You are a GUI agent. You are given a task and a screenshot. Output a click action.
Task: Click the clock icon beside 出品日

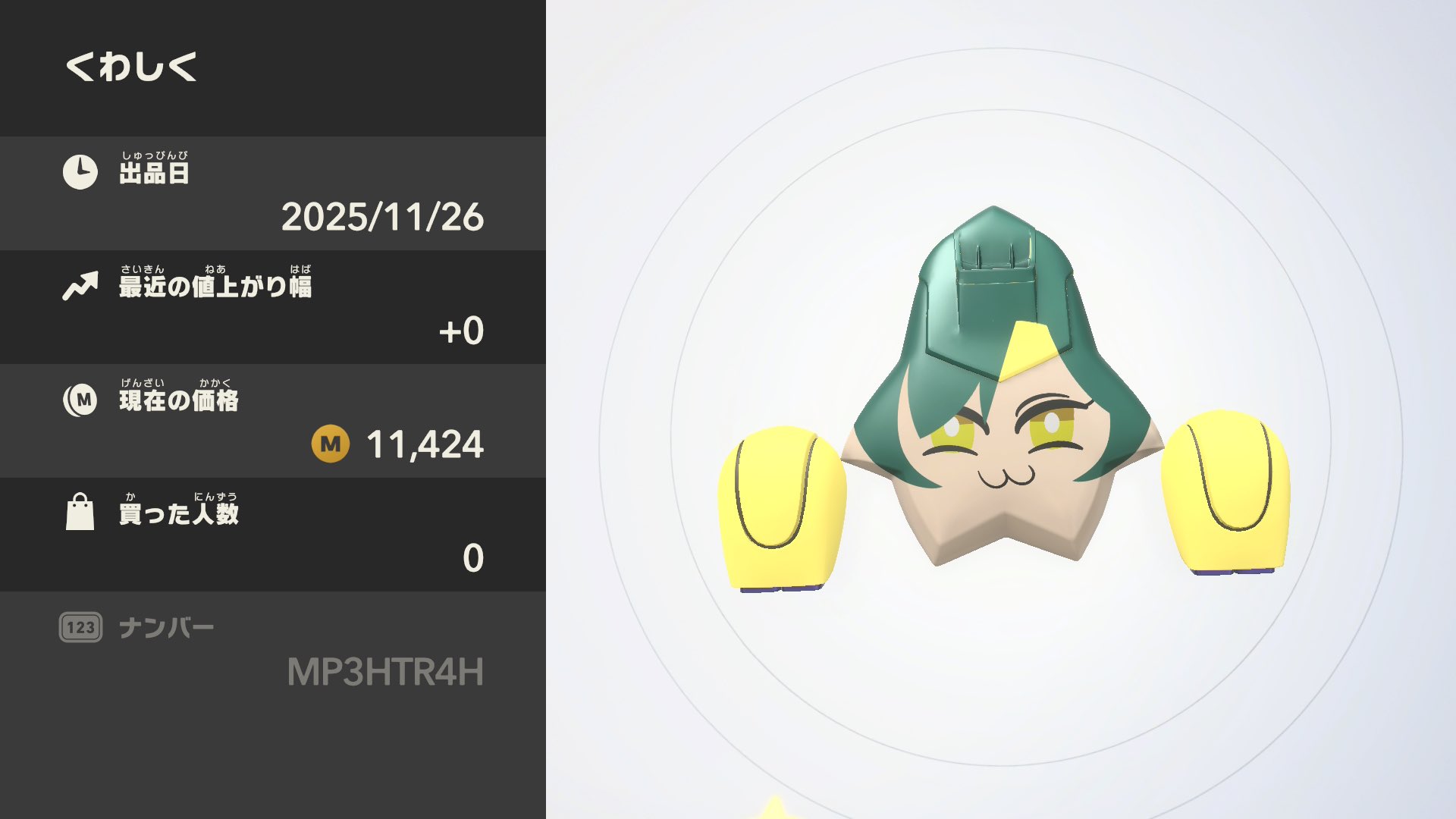click(80, 172)
